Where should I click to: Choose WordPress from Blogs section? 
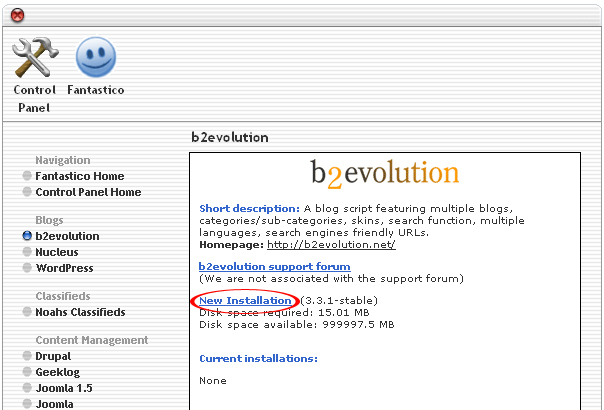(64, 268)
